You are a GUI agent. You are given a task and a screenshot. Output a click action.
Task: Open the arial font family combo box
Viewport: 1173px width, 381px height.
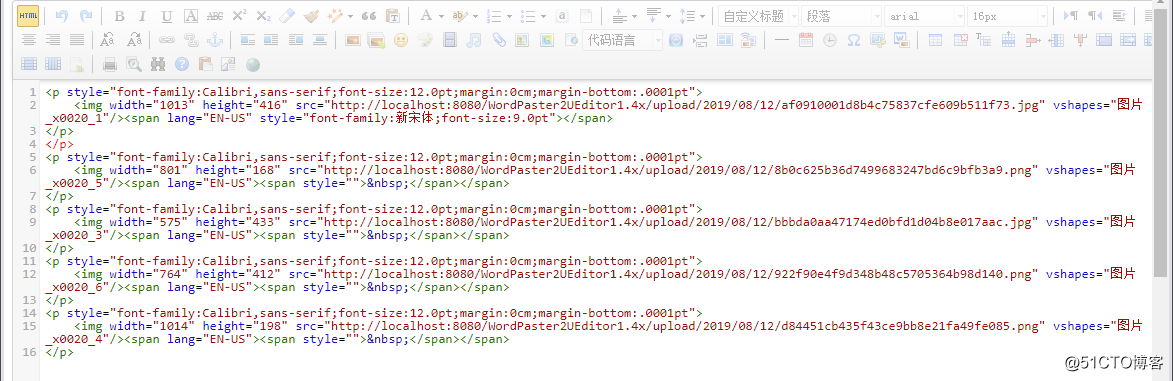point(924,16)
